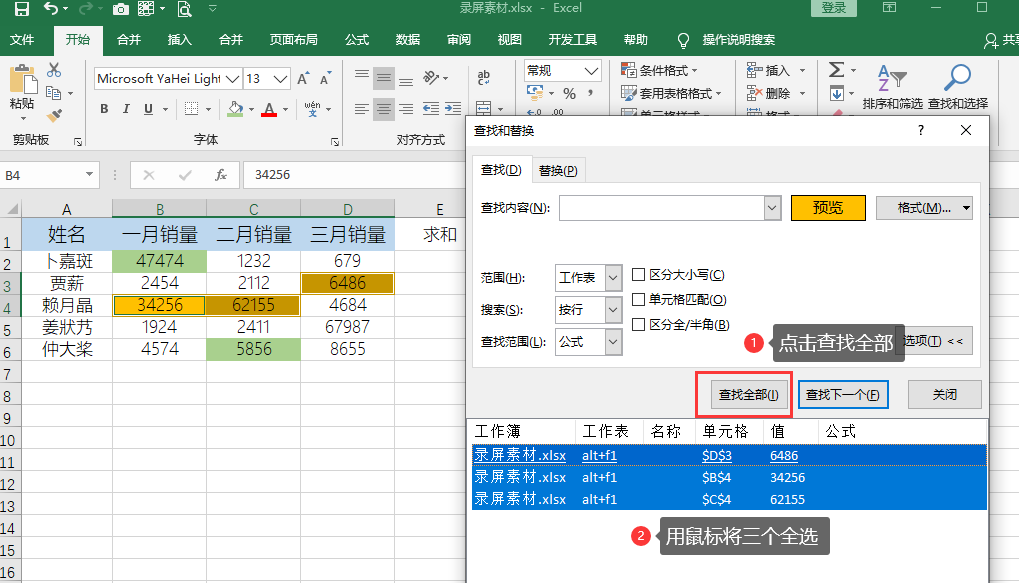Toggle Underline formatting
1019x583 pixels.
click(x=148, y=109)
